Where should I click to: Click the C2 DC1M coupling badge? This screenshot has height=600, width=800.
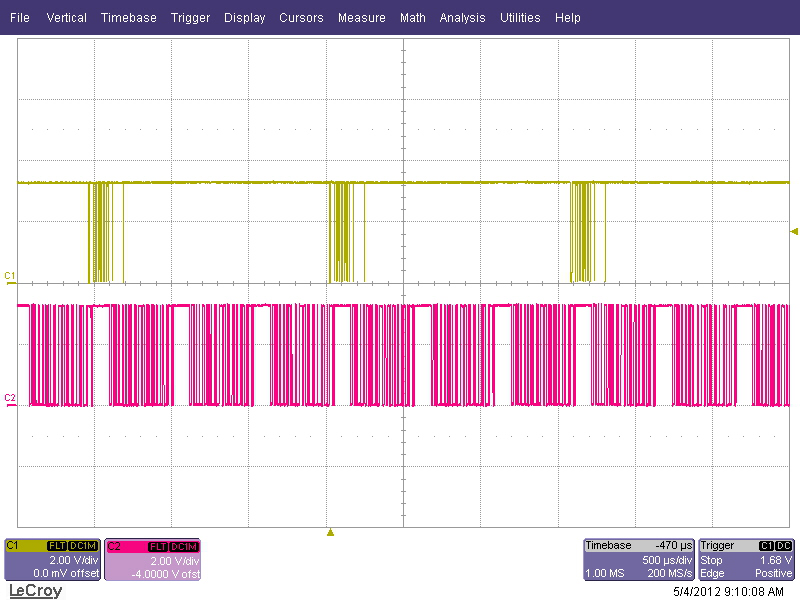[x=184, y=547]
